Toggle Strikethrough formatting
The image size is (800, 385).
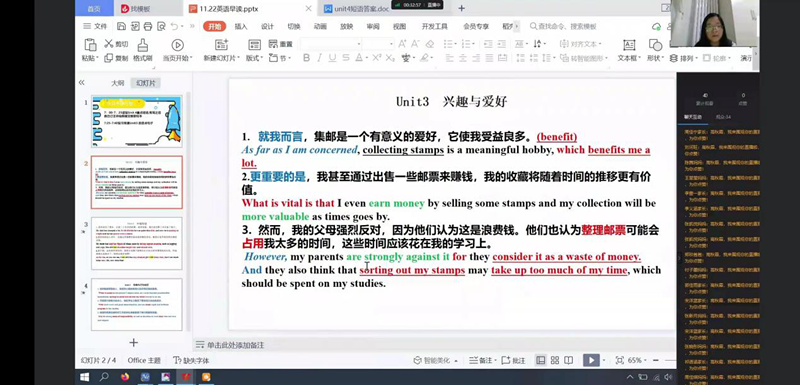[x=346, y=58]
